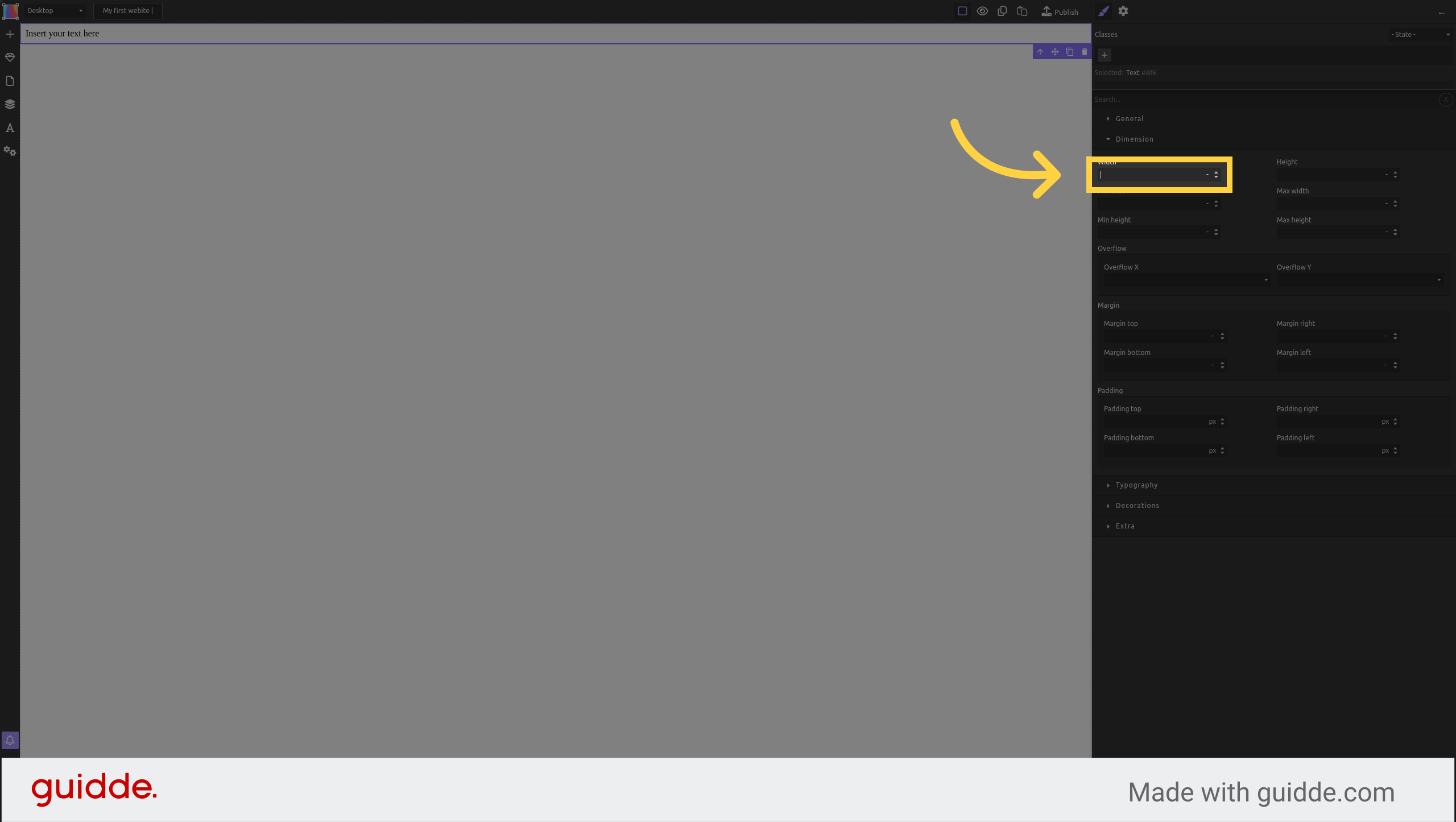The height and width of the screenshot is (822, 1456).
Task: Click the copy style icon in top toolbar
Action: pos(1002,11)
